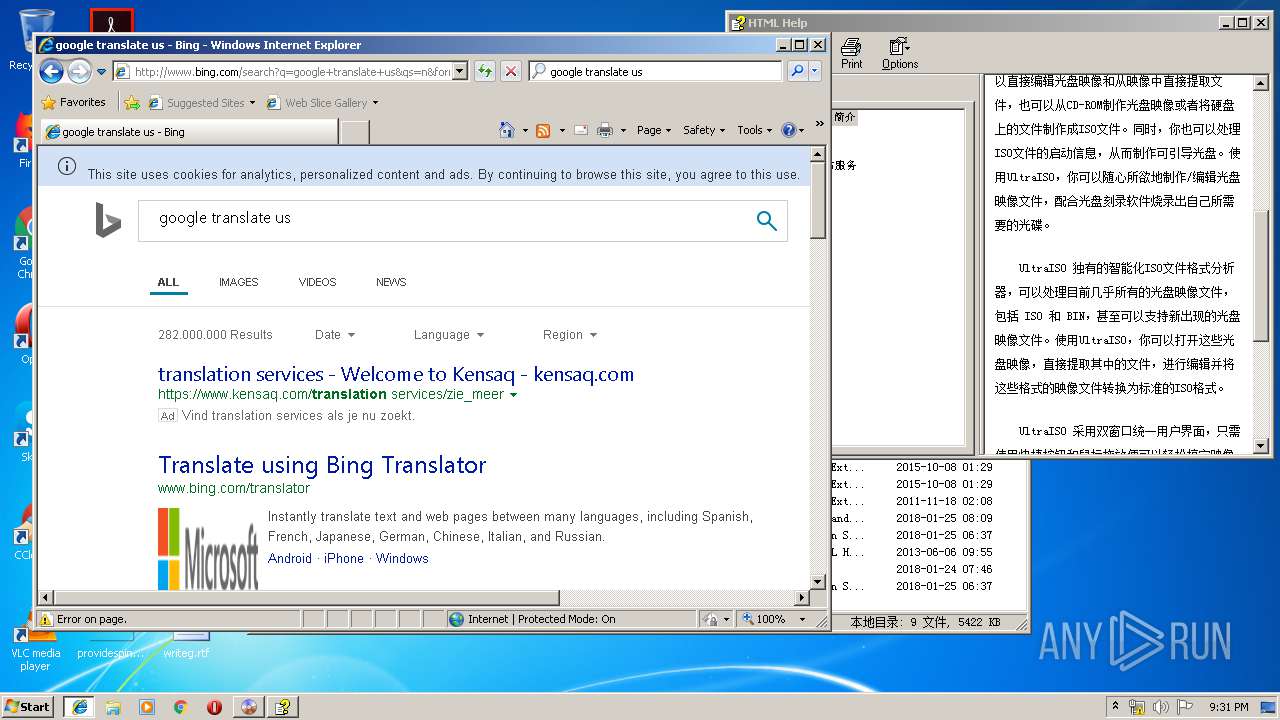Open the Region filter dropdown
The width and height of the screenshot is (1280, 720).
click(x=570, y=335)
